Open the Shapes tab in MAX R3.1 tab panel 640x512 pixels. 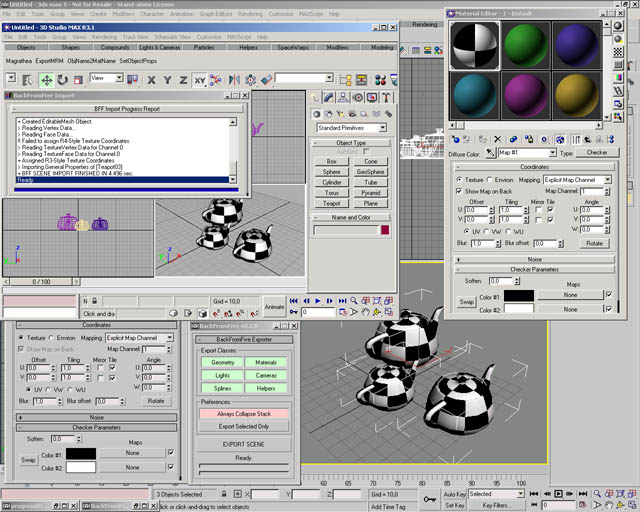(71, 47)
